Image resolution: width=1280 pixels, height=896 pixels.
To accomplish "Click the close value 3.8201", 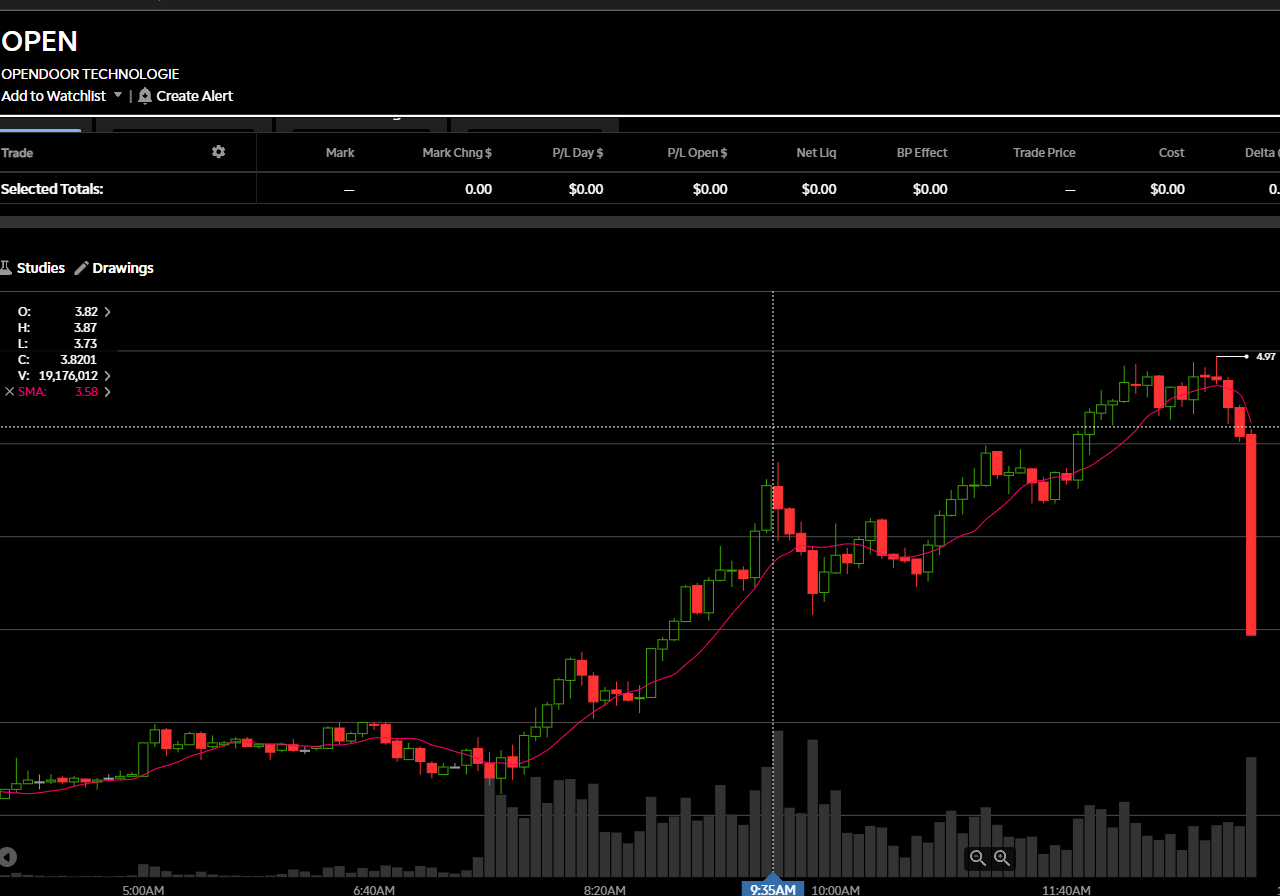I will [x=78, y=360].
